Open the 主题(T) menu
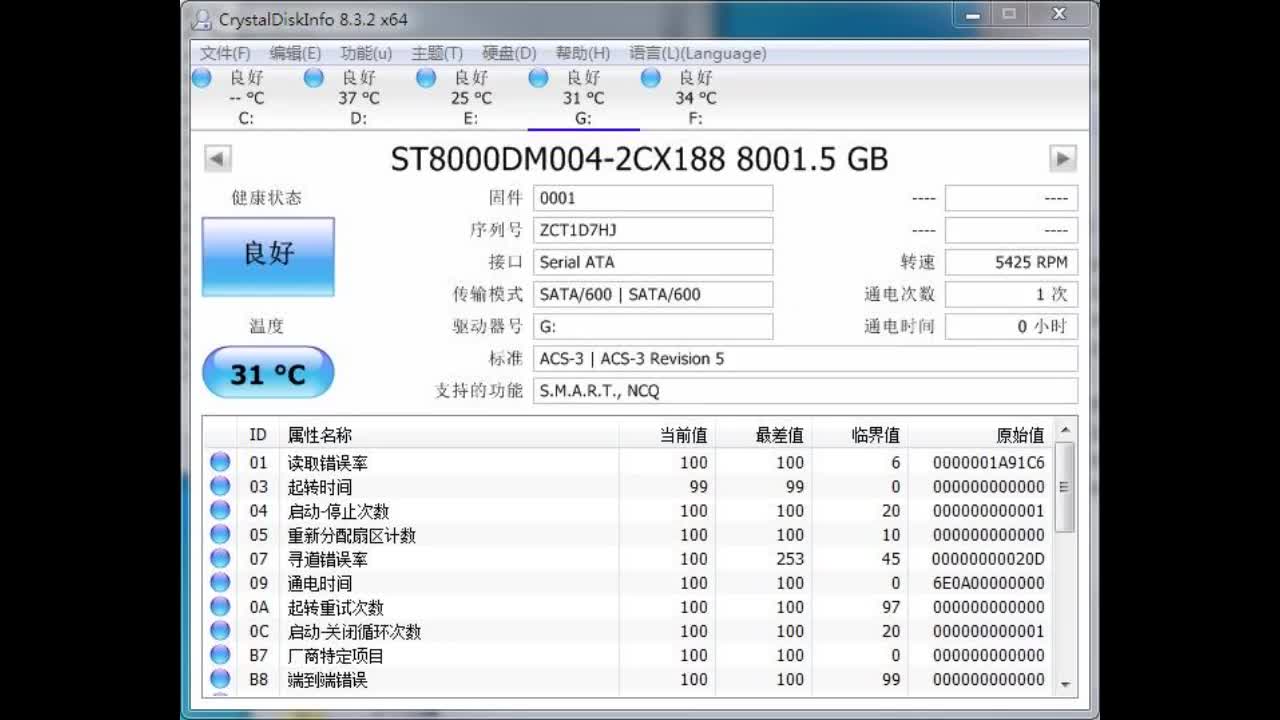The height and width of the screenshot is (720, 1280). pos(437,53)
